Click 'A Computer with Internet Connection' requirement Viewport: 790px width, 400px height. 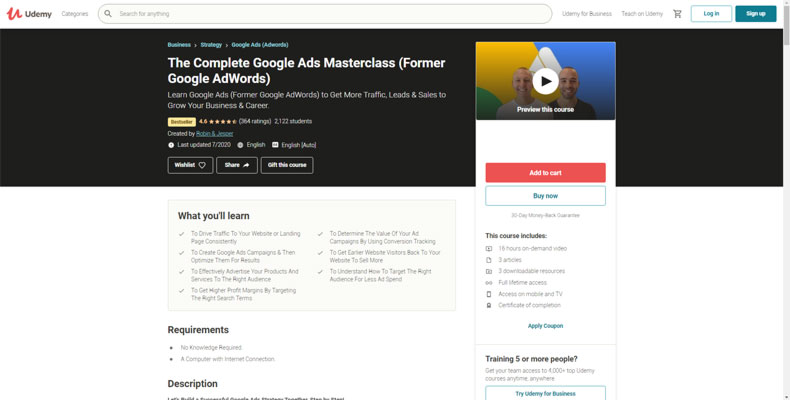[228, 359]
